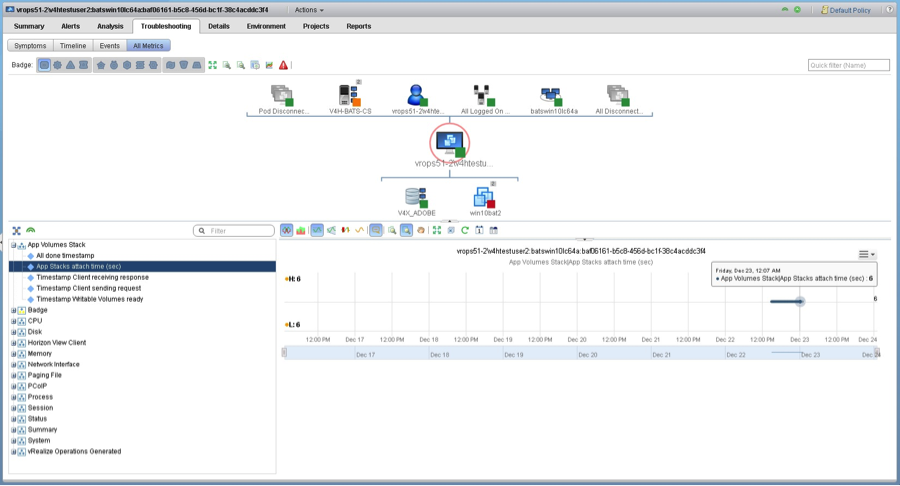Click the Quick filter (Name) field
Image resolution: width=900 pixels, height=486 pixels.
click(848, 65)
